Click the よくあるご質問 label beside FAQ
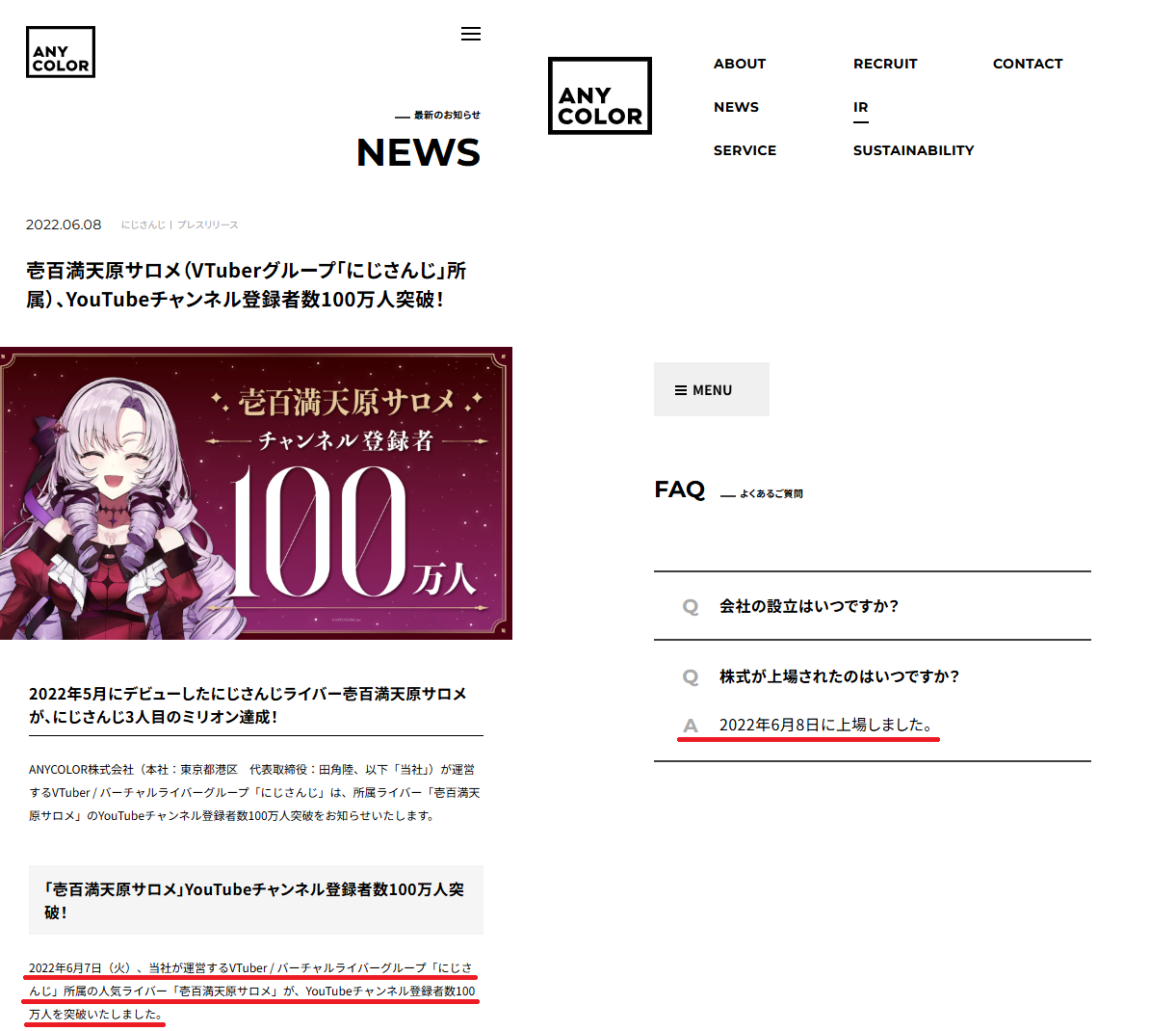The image size is (1176, 1031). click(x=771, y=493)
